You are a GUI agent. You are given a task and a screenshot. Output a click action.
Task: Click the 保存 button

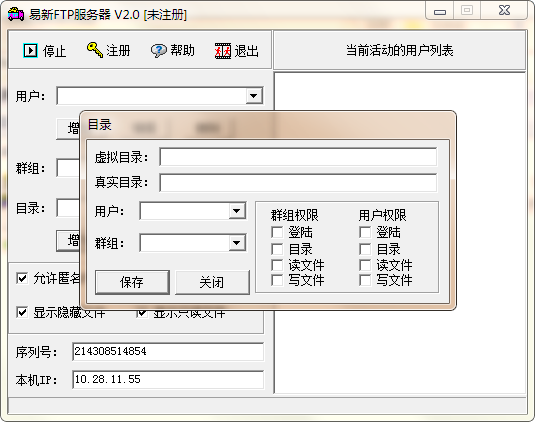click(x=132, y=282)
